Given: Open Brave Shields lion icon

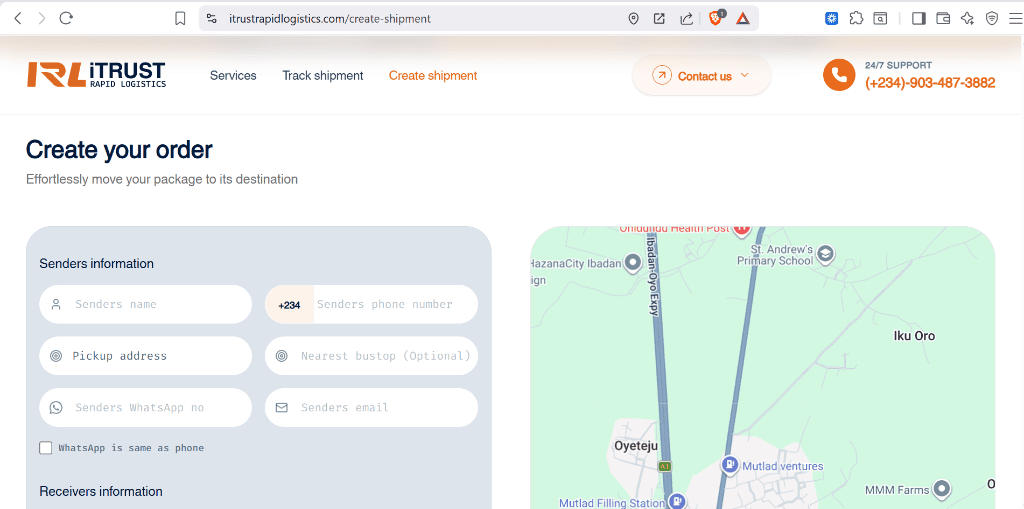Looking at the screenshot, I should click(716, 18).
